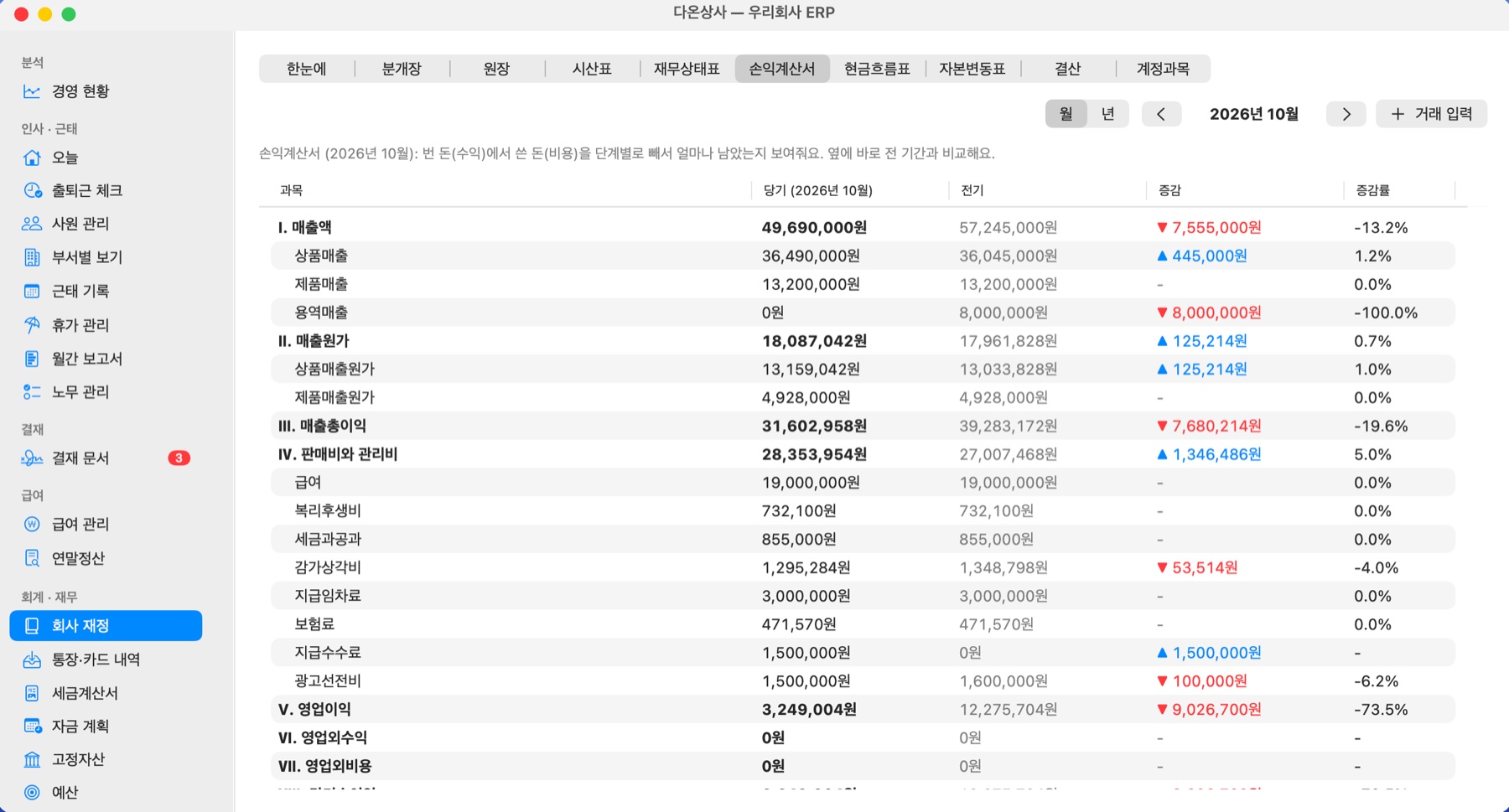The image size is (1509, 812).
Task: Select the 노무 관리 checklist icon
Action: coord(32,392)
